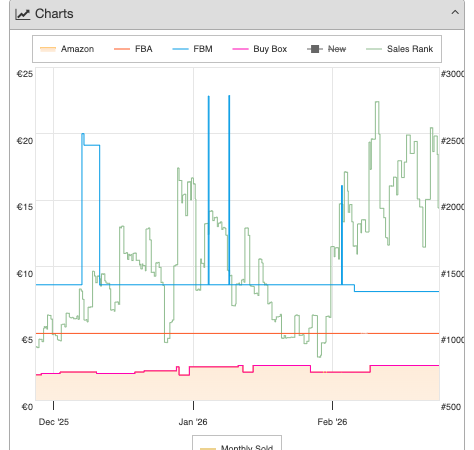Image resolution: width=474 pixels, height=450 pixels.
Task: Click the Charts line-graph icon
Action: 23,14
